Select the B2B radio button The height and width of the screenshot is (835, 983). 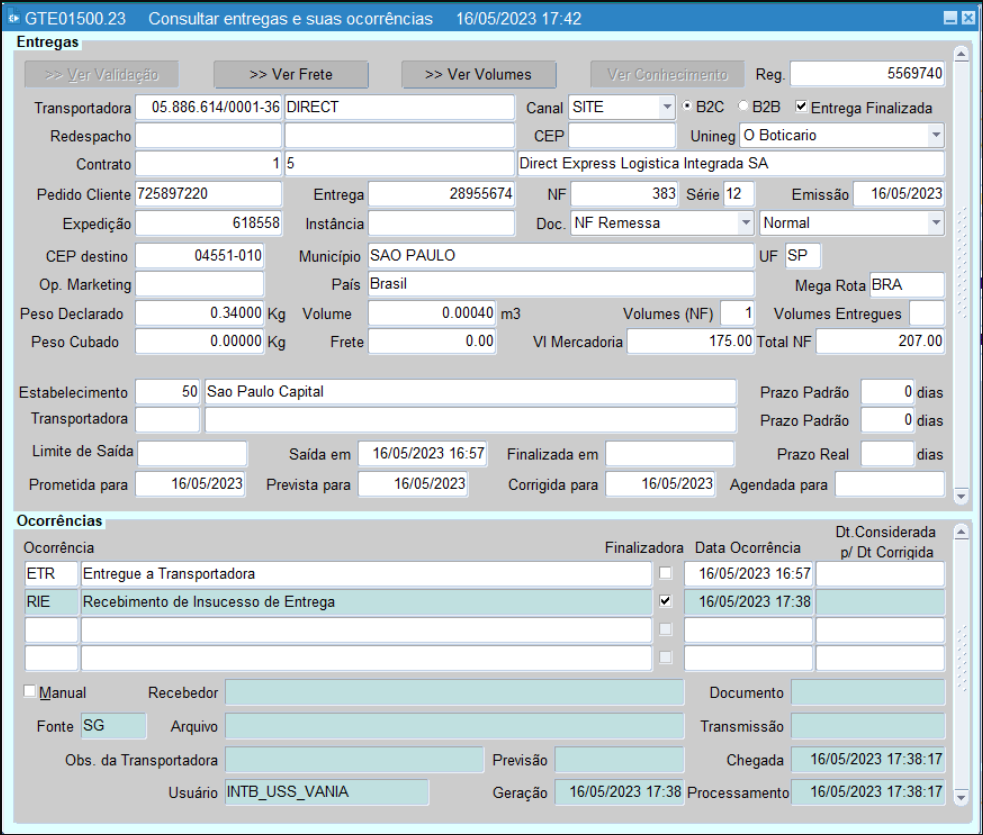tap(743, 106)
